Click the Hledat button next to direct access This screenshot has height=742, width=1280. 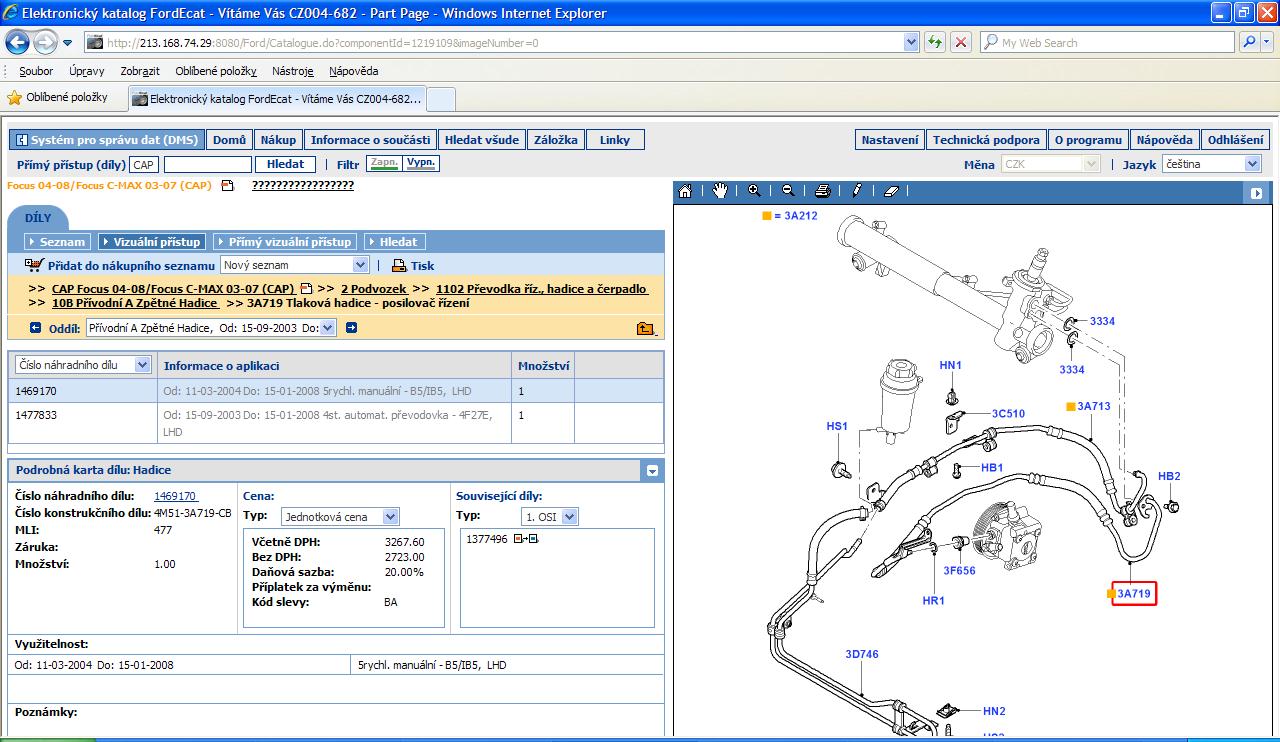click(x=285, y=164)
